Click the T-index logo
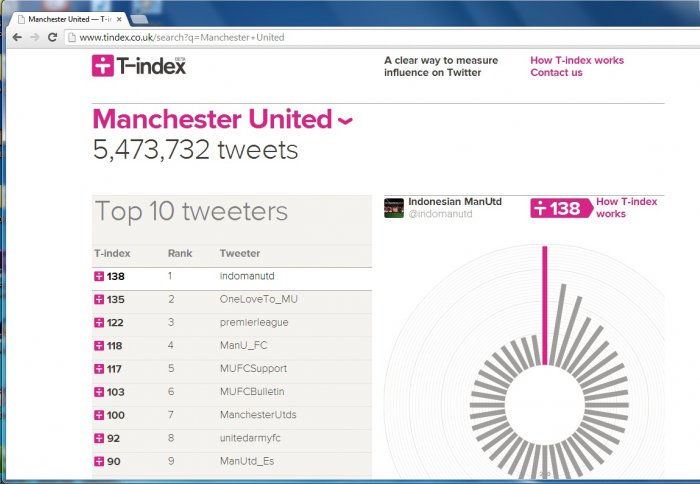700x484 pixels. 139,66
